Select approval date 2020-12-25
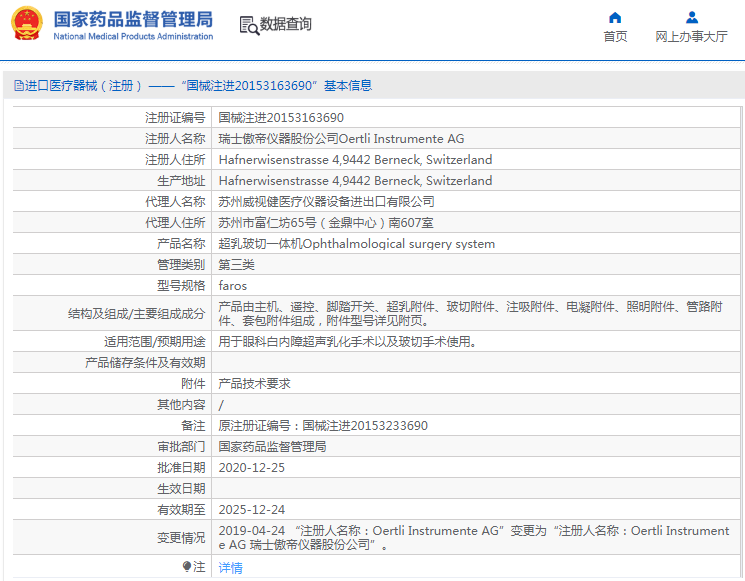745x581 pixels. [x=251, y=468]
